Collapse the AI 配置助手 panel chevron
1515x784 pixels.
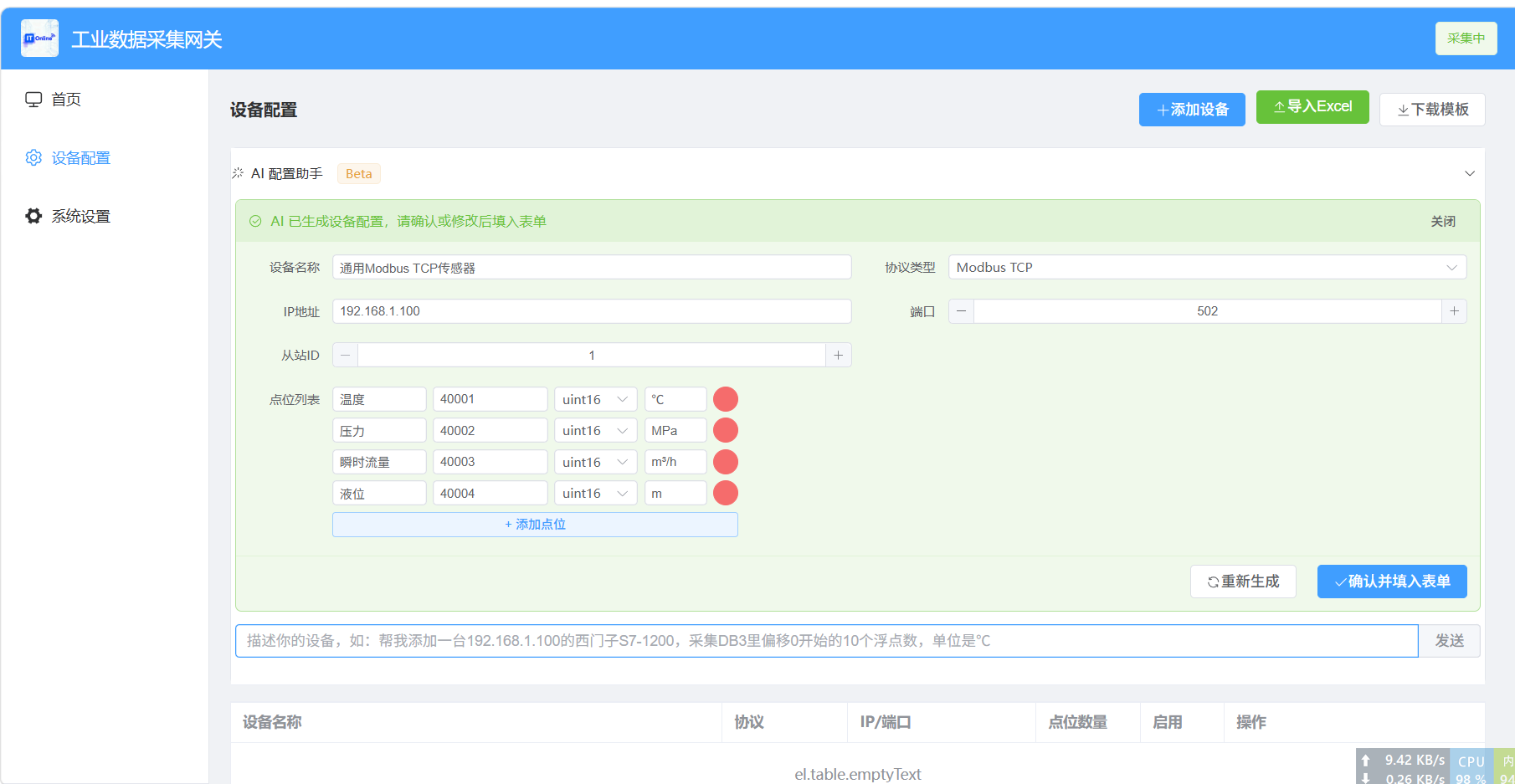click(1470, 174)
